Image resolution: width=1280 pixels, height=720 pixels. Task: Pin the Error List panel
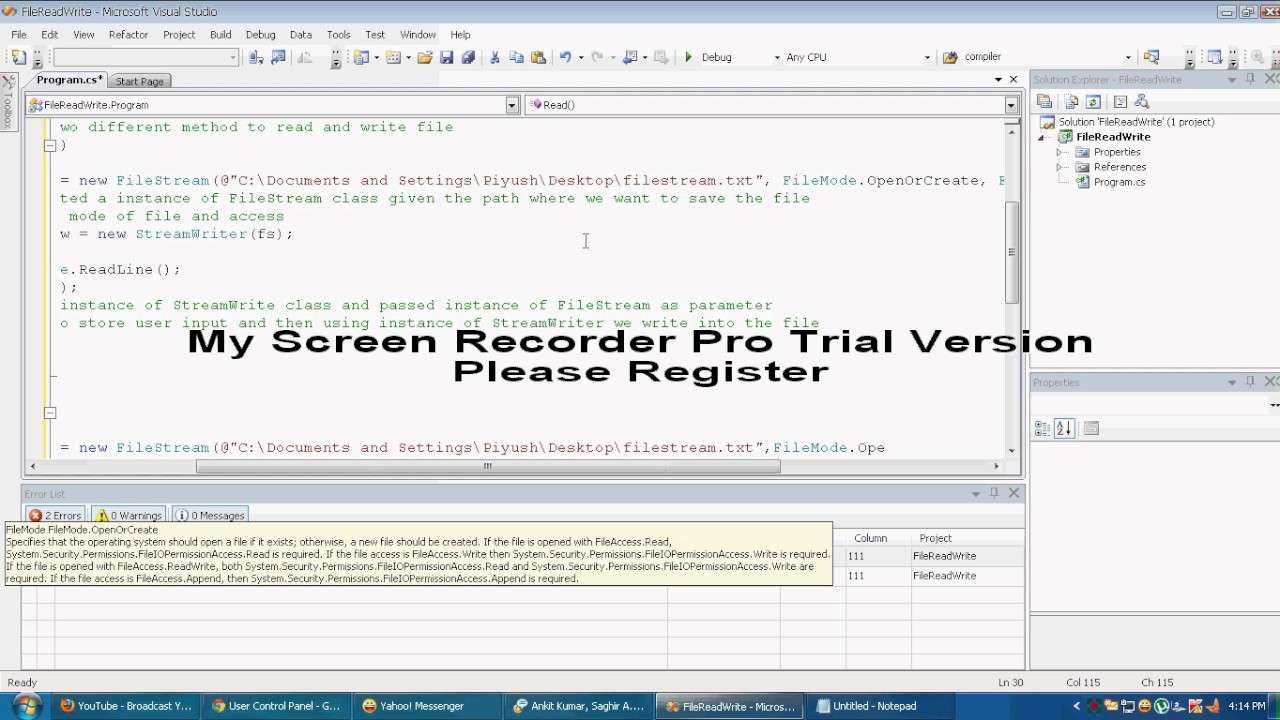(x=994, y=493)
